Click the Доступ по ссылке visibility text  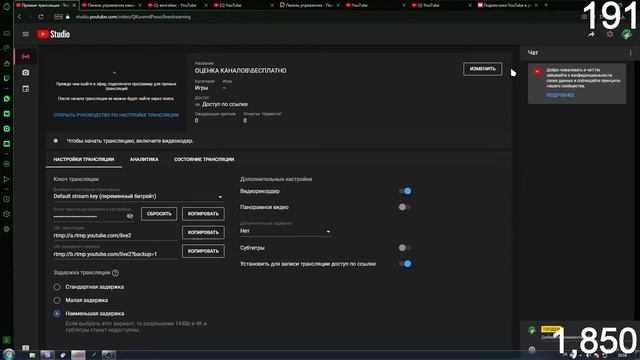224,104
